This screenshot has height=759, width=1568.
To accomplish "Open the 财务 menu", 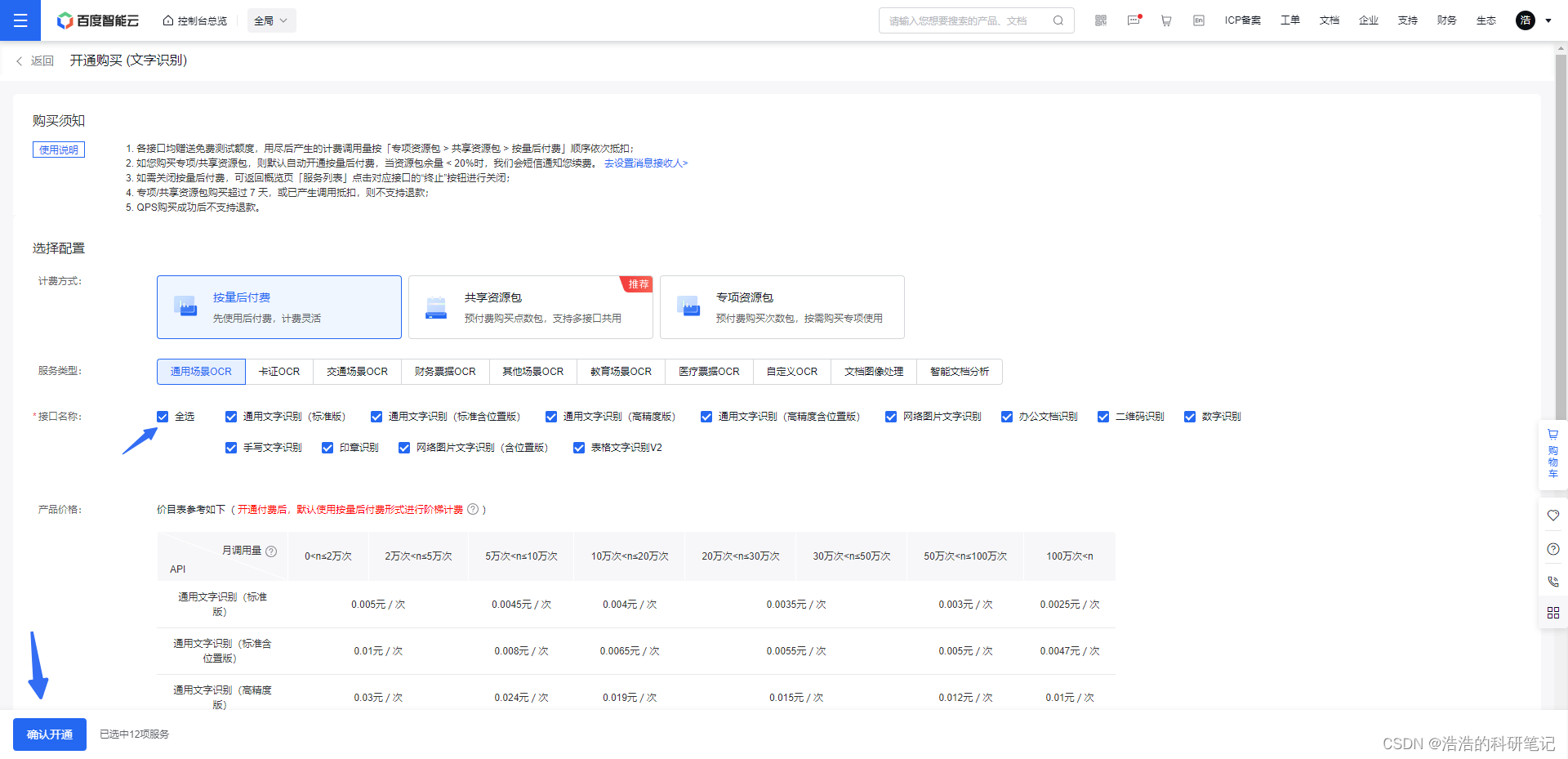I will click(x=1447, y=20).
